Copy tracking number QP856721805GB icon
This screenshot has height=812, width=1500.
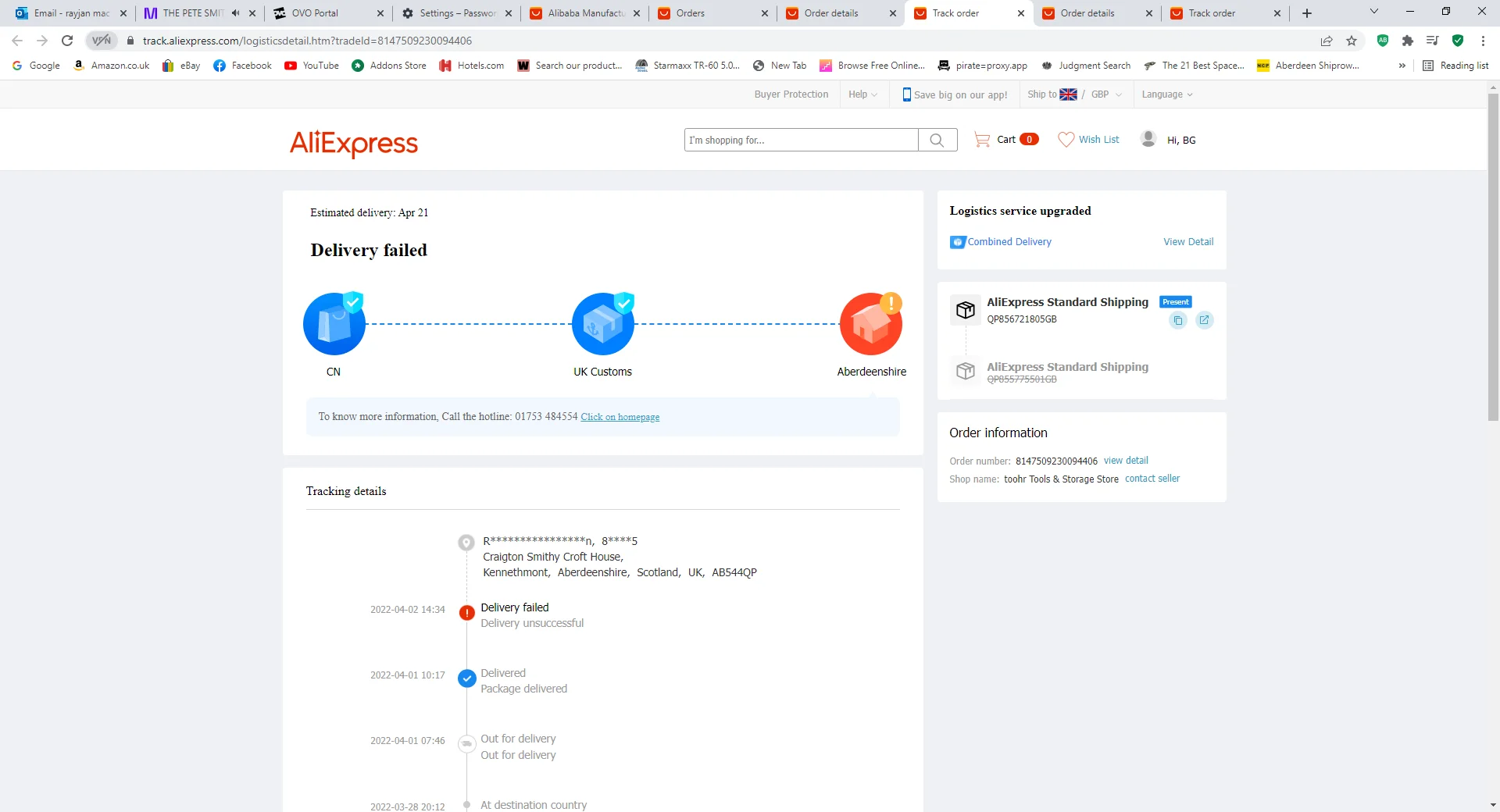click(x=1178, y=320)
